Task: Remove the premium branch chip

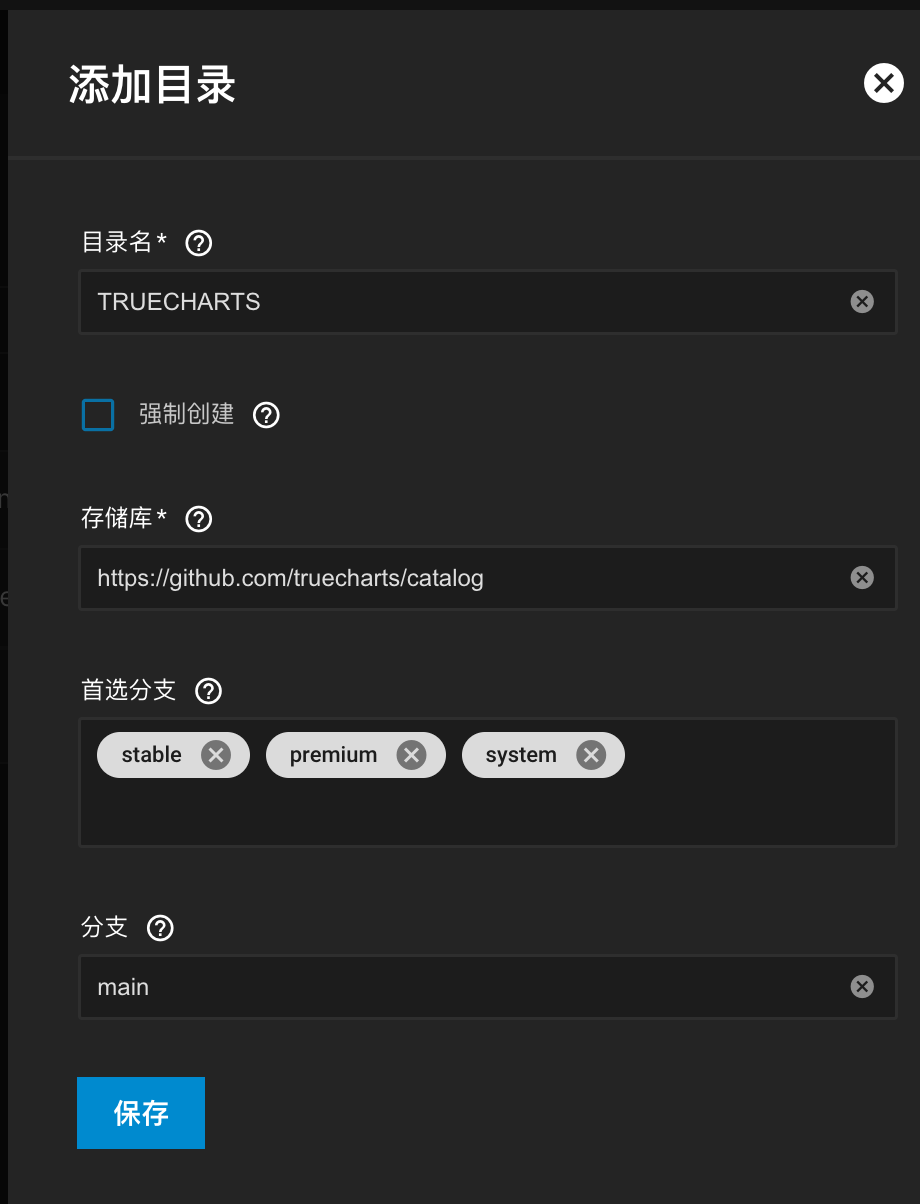Action: coord(411,755)
